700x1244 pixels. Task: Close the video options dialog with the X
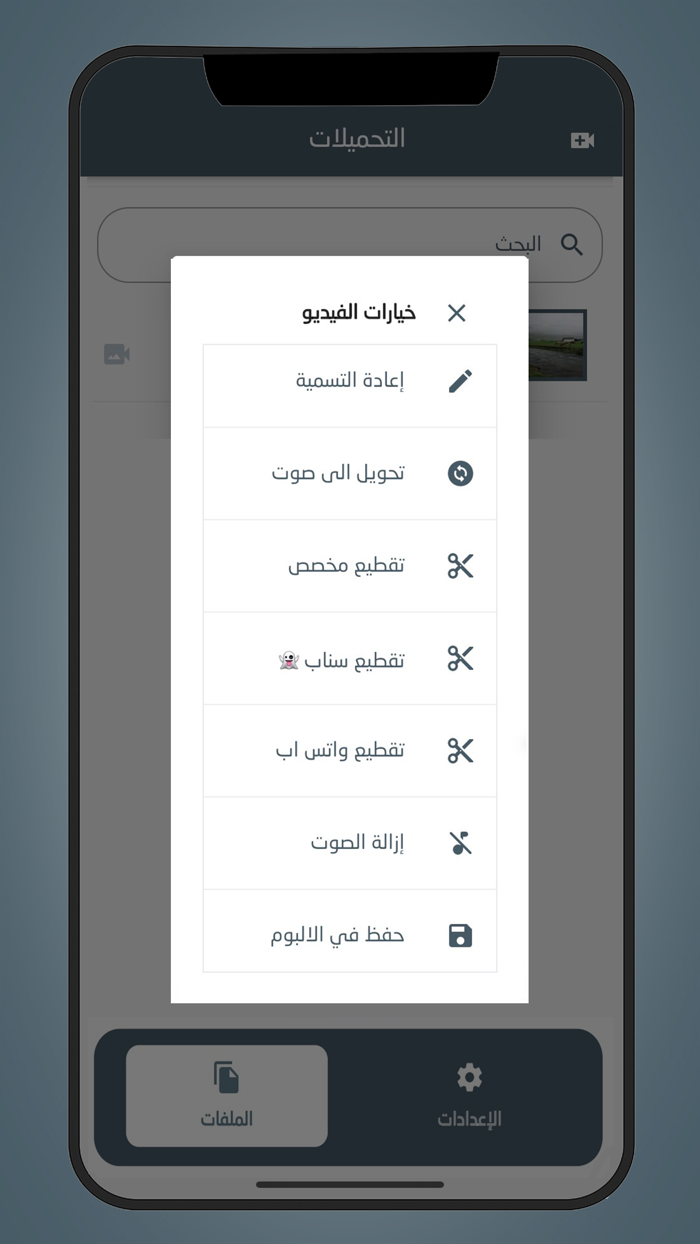pos(456,313)
